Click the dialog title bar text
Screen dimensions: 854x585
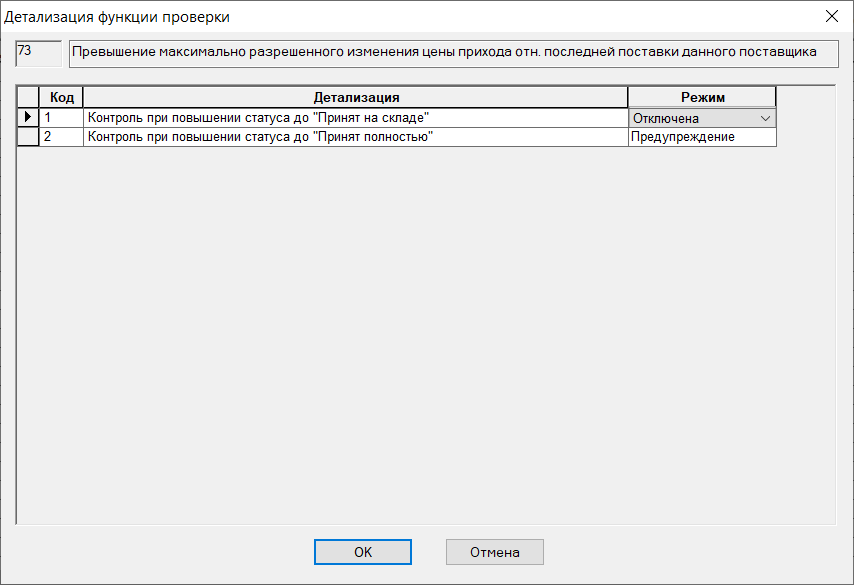point(117,17)
